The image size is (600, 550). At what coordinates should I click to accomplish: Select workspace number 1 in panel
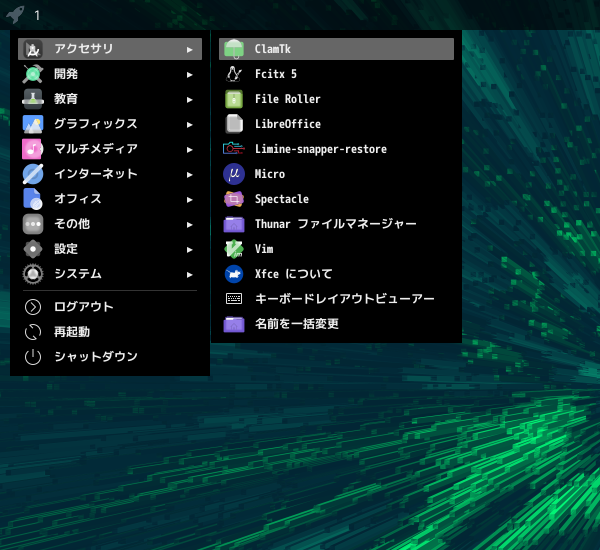(37, 15)
